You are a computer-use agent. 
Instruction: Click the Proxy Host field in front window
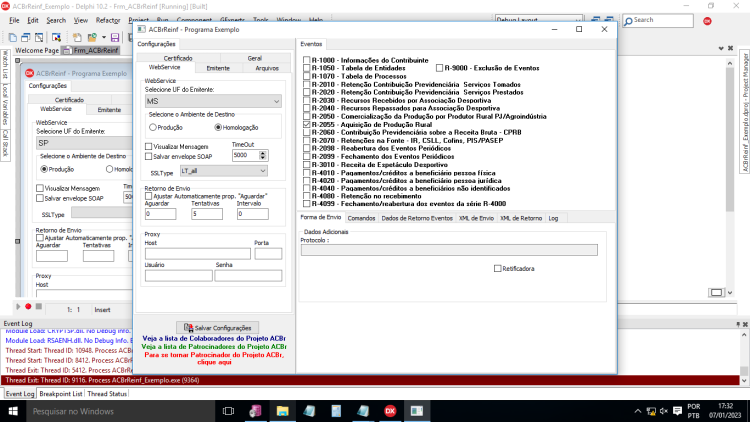(198, 254)
